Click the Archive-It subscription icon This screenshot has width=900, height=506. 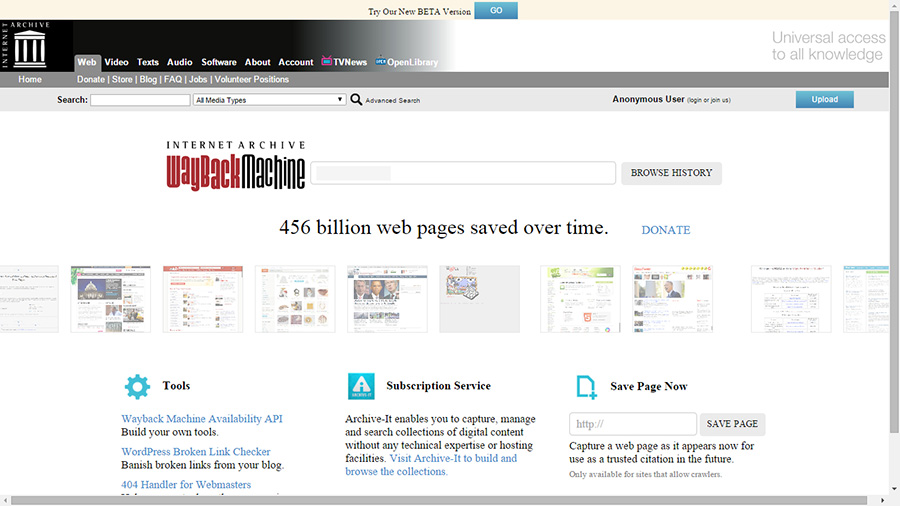pos(361,386)
